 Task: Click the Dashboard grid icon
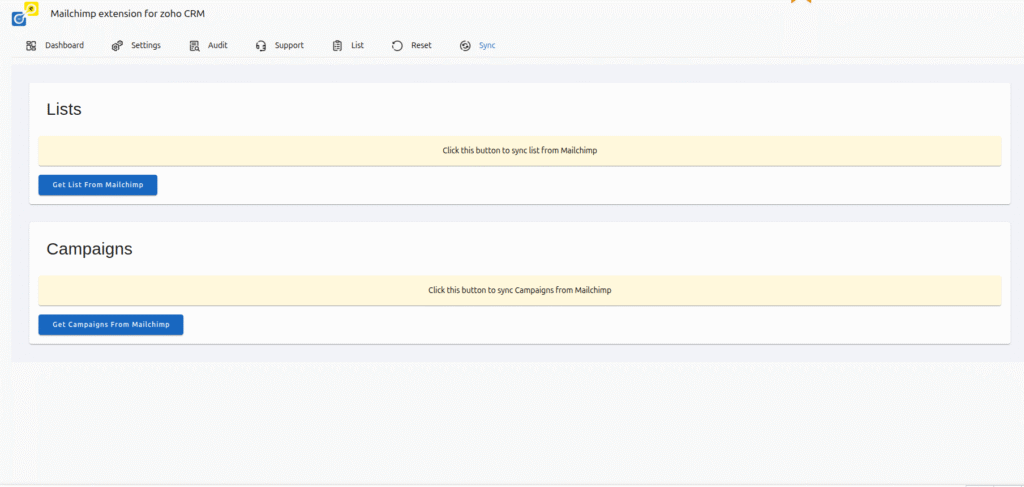click(x=31, y=46)
